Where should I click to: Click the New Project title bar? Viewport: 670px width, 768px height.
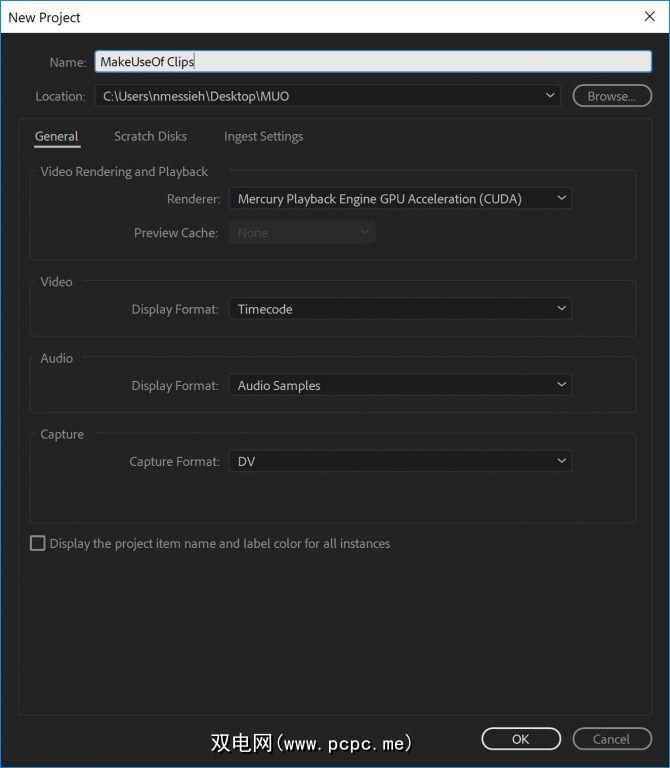[300, 17]
